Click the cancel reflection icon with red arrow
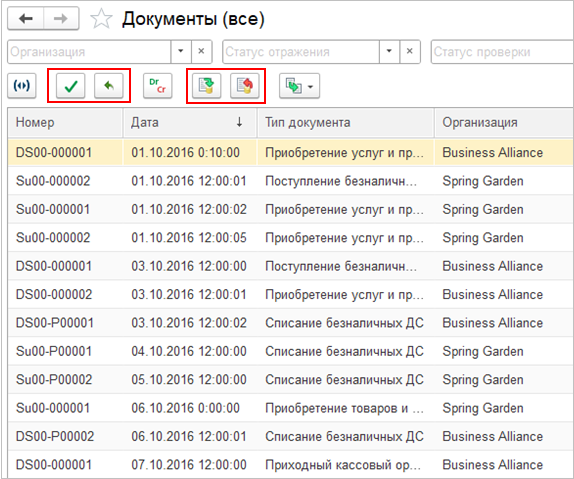This screenshot has width=574, height=479. pyautogui.click(x=245, y=86)
